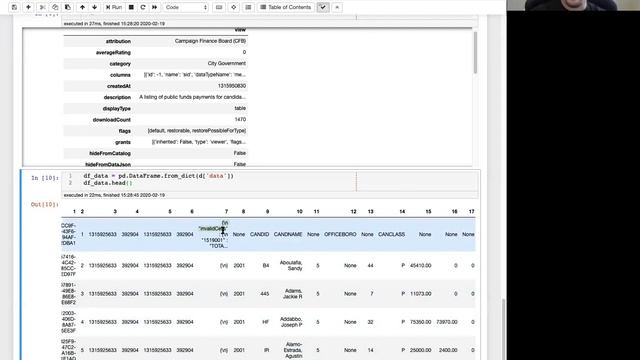Click the last toolbar button after the checkmark
Screen dimensions: 640x360
pyautogui.click(x=337, y=7)
